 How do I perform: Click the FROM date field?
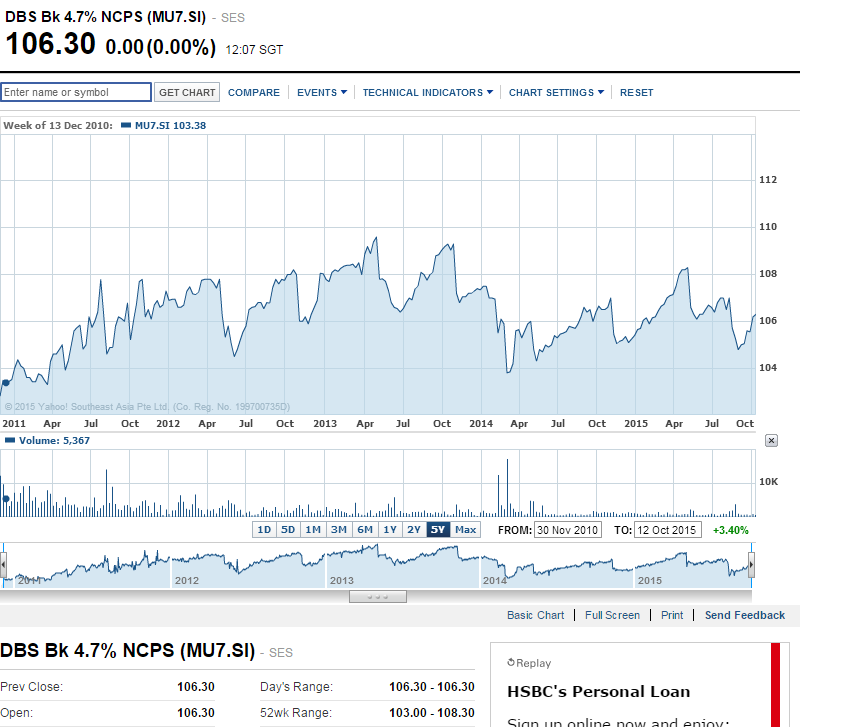(x=567, y=530)
